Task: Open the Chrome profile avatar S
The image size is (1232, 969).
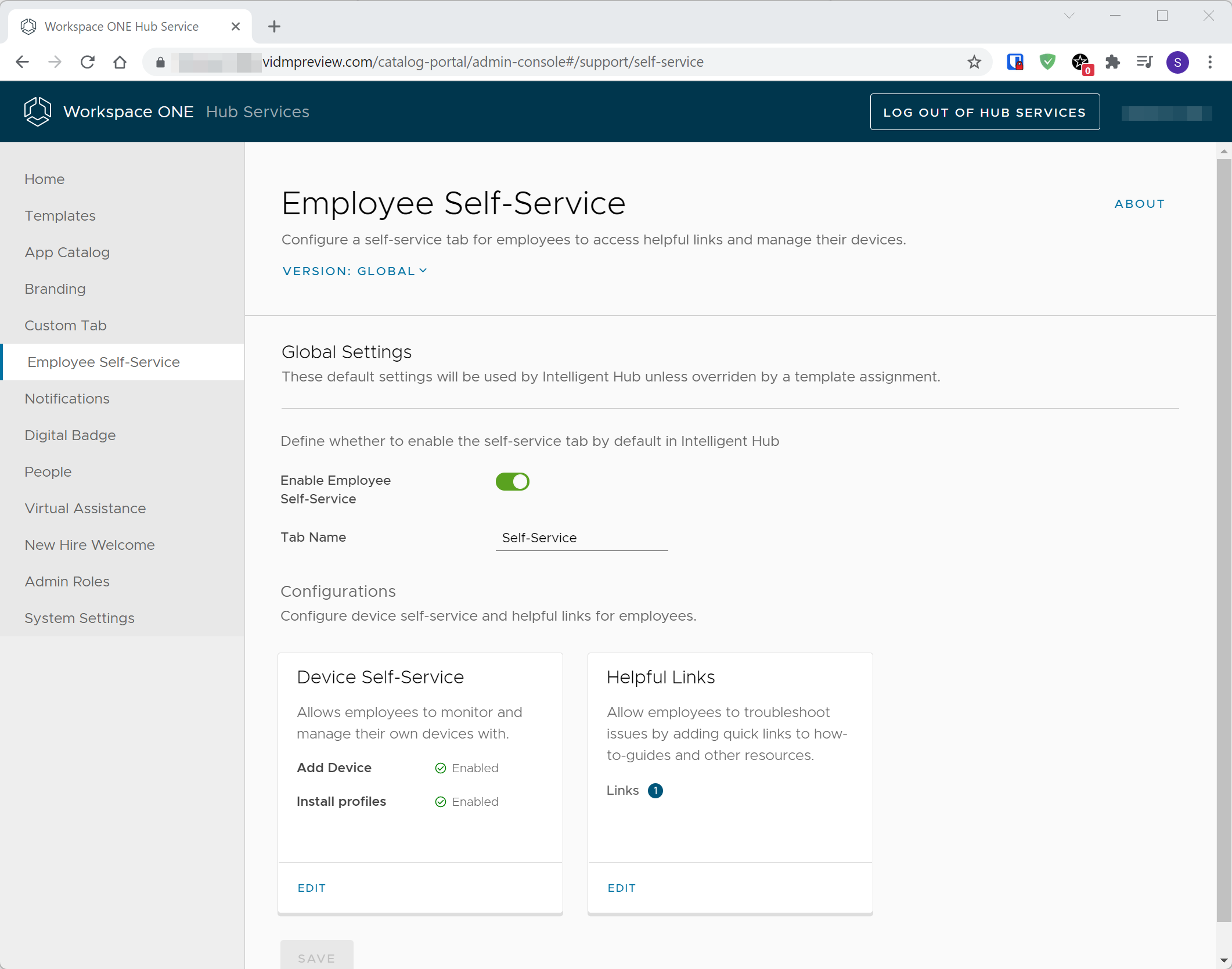Action: click(x=1177, y=62)
